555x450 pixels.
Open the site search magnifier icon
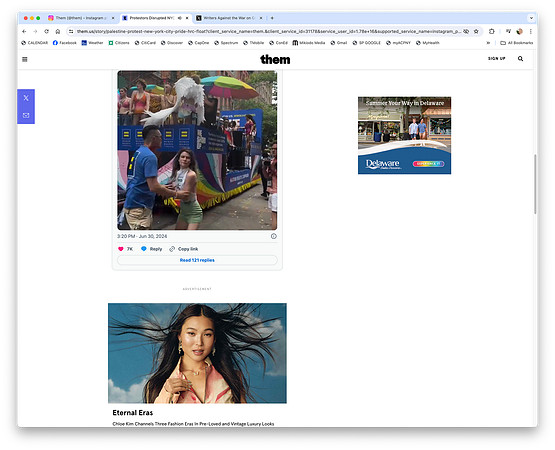point(520,59)
